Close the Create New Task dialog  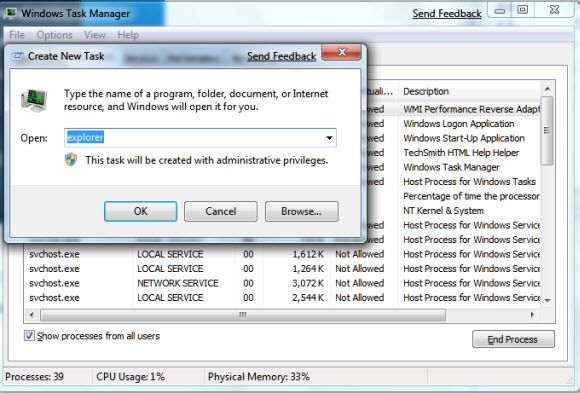tap(342, 53)
